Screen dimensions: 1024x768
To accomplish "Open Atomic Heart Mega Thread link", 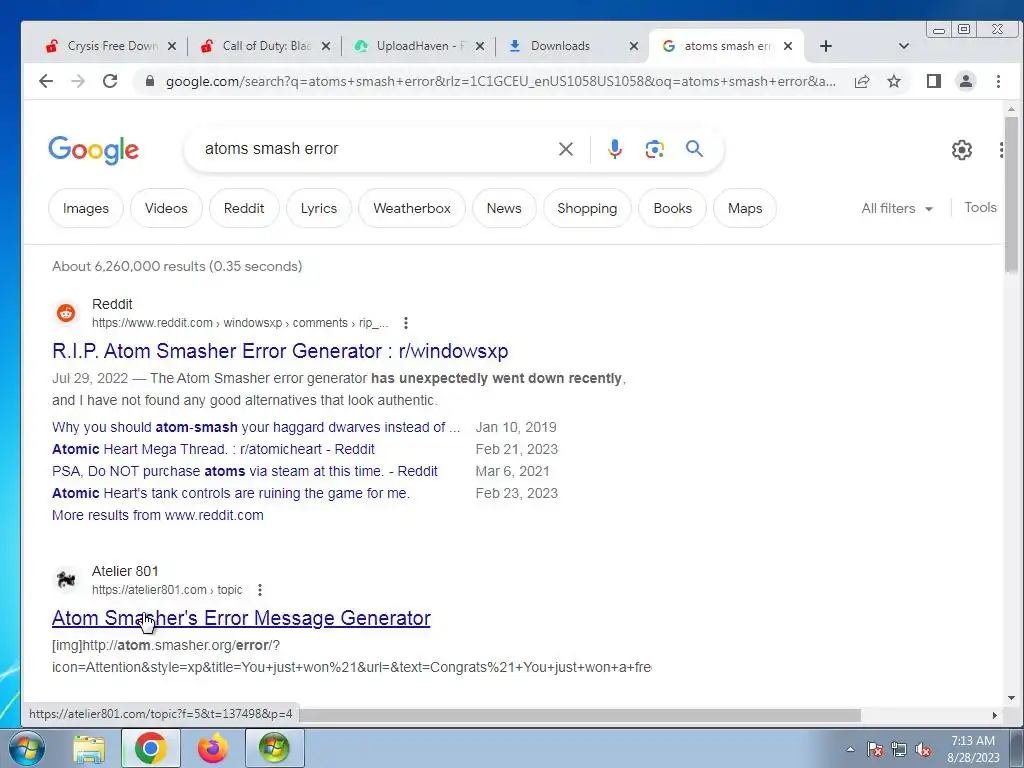I will pyautogui.click(x=213, y=449).
